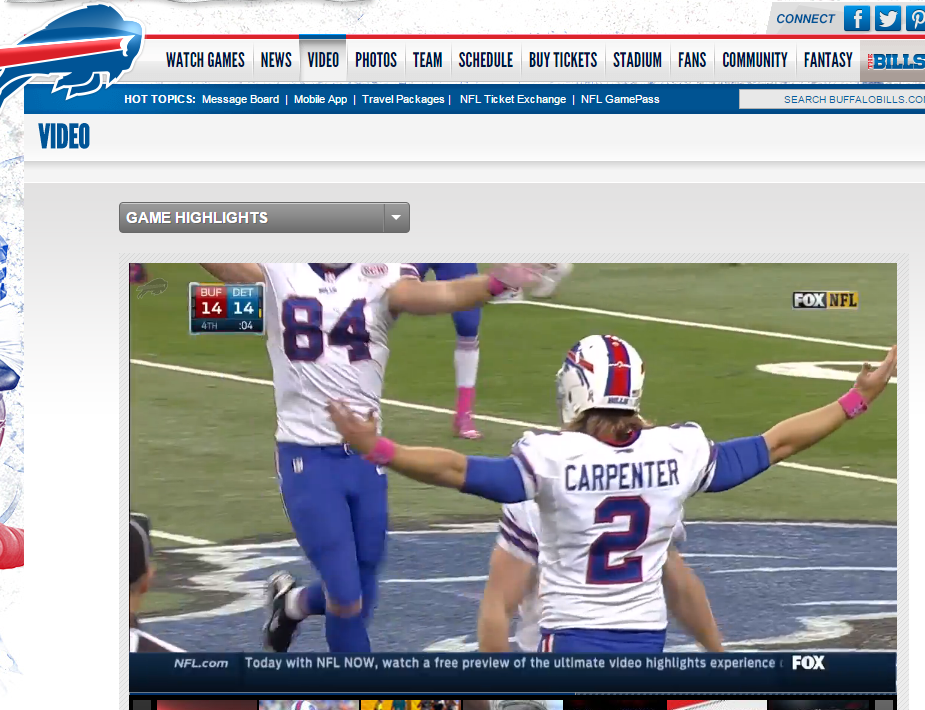This screenshot has width=925, height=710.
Task: Open the Bills Twitter page icon
Action: [x=887, y=18]
